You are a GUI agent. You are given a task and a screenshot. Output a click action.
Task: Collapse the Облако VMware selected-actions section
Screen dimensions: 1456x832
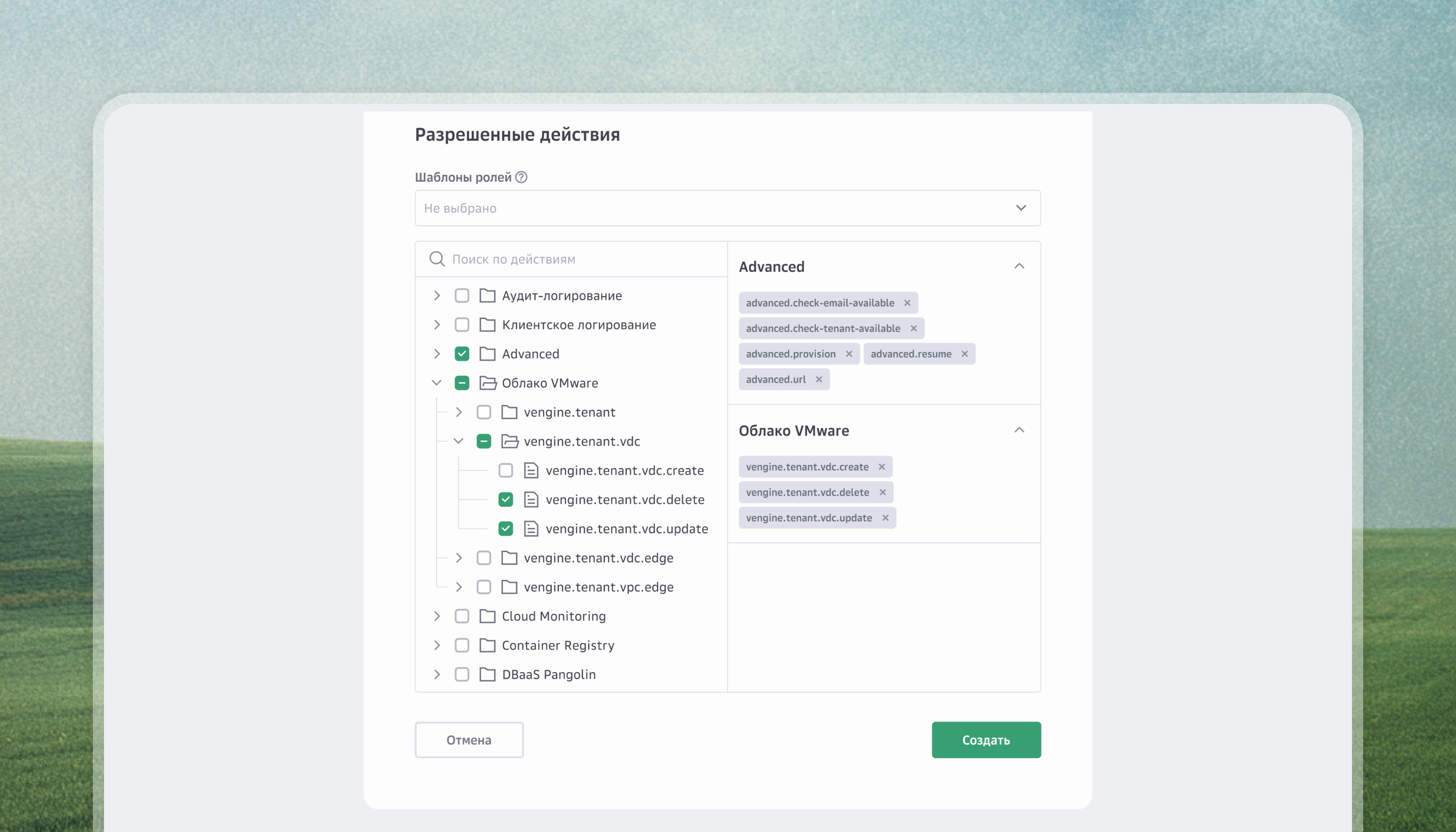[1020, 430]
